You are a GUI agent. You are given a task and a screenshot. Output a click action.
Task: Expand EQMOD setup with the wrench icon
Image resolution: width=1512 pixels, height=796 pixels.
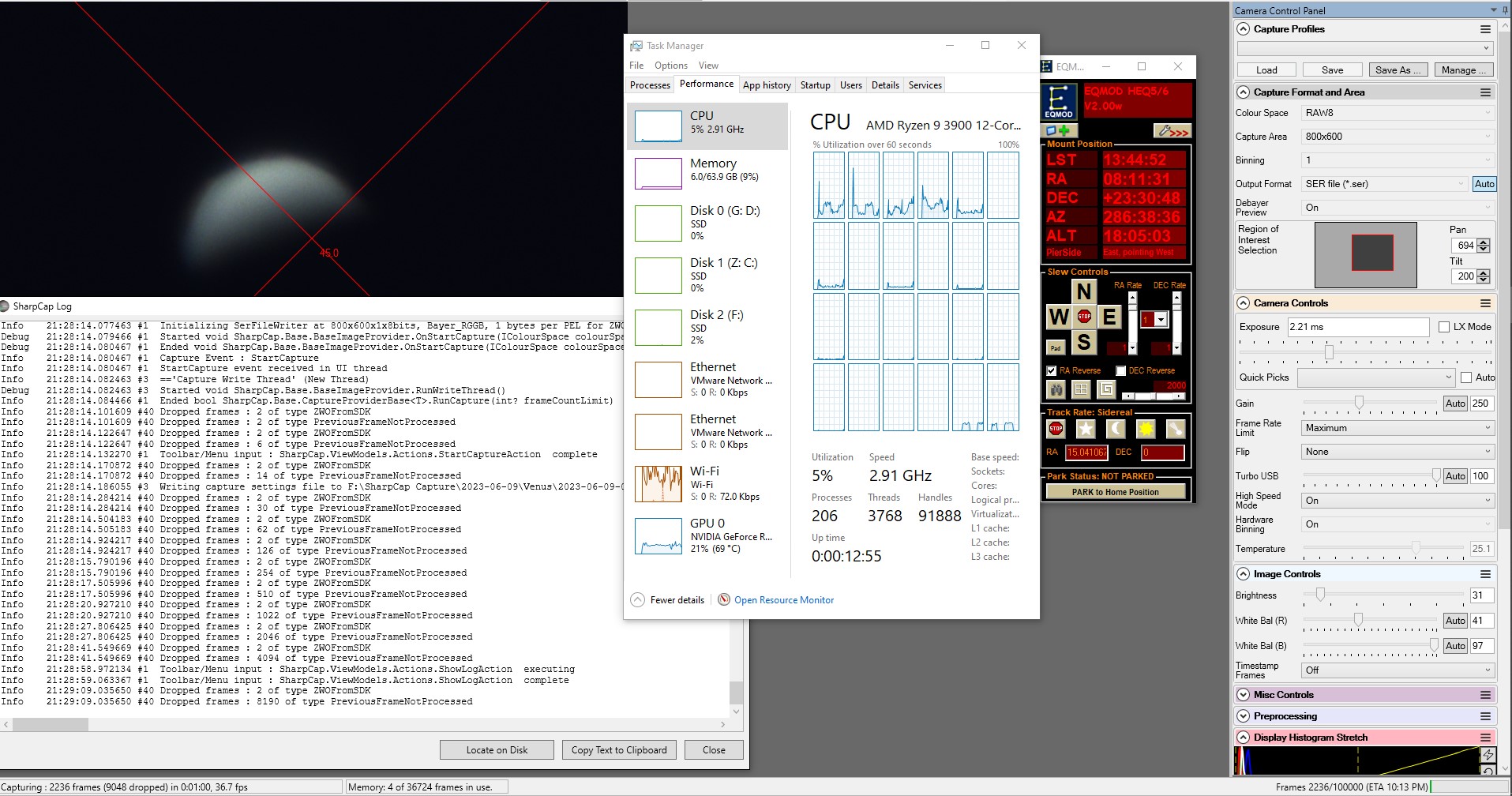[1172, 131]
